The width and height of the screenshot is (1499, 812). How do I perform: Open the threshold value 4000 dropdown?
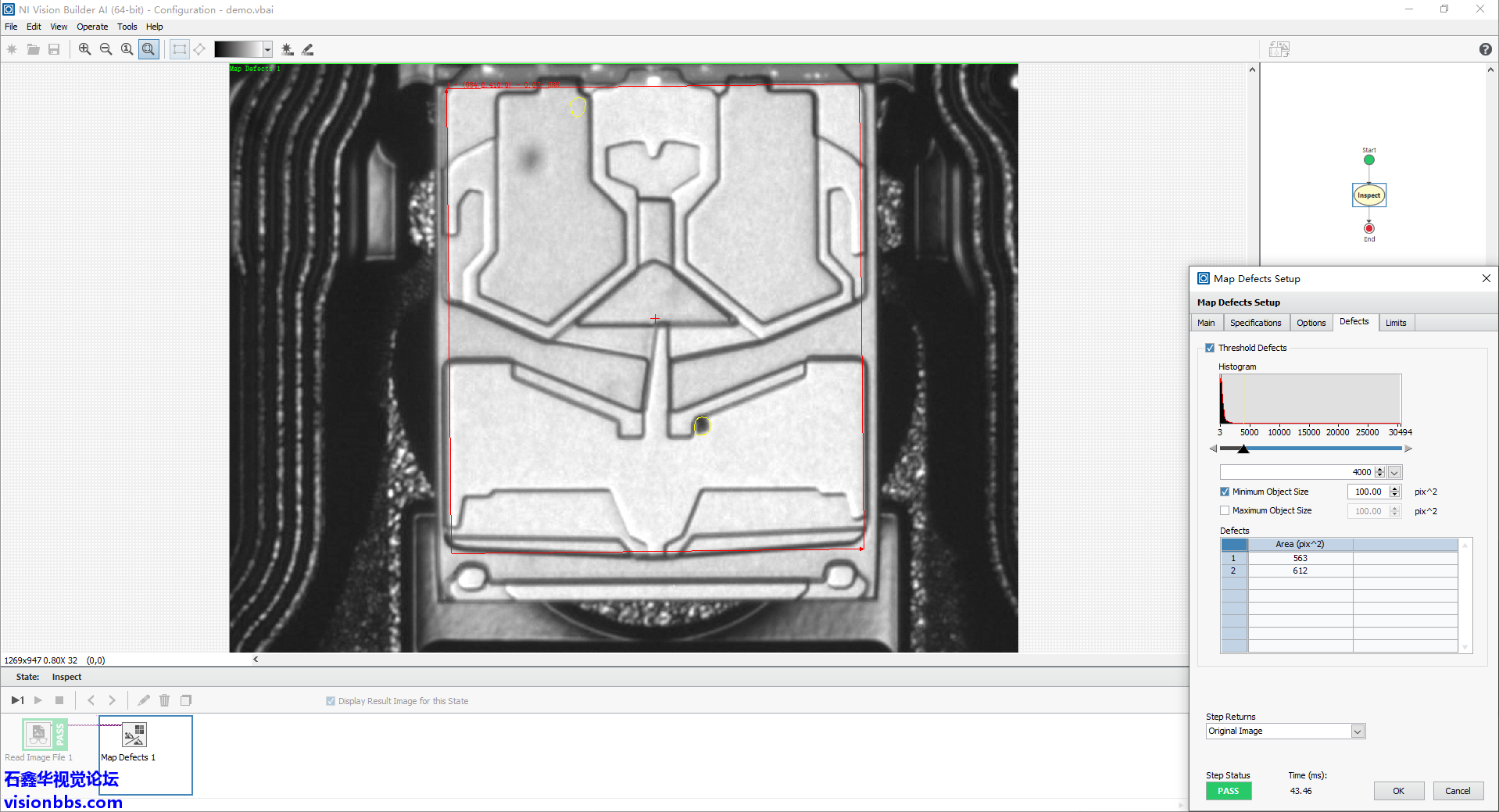pyautogui.click(x=1394, y=472)
